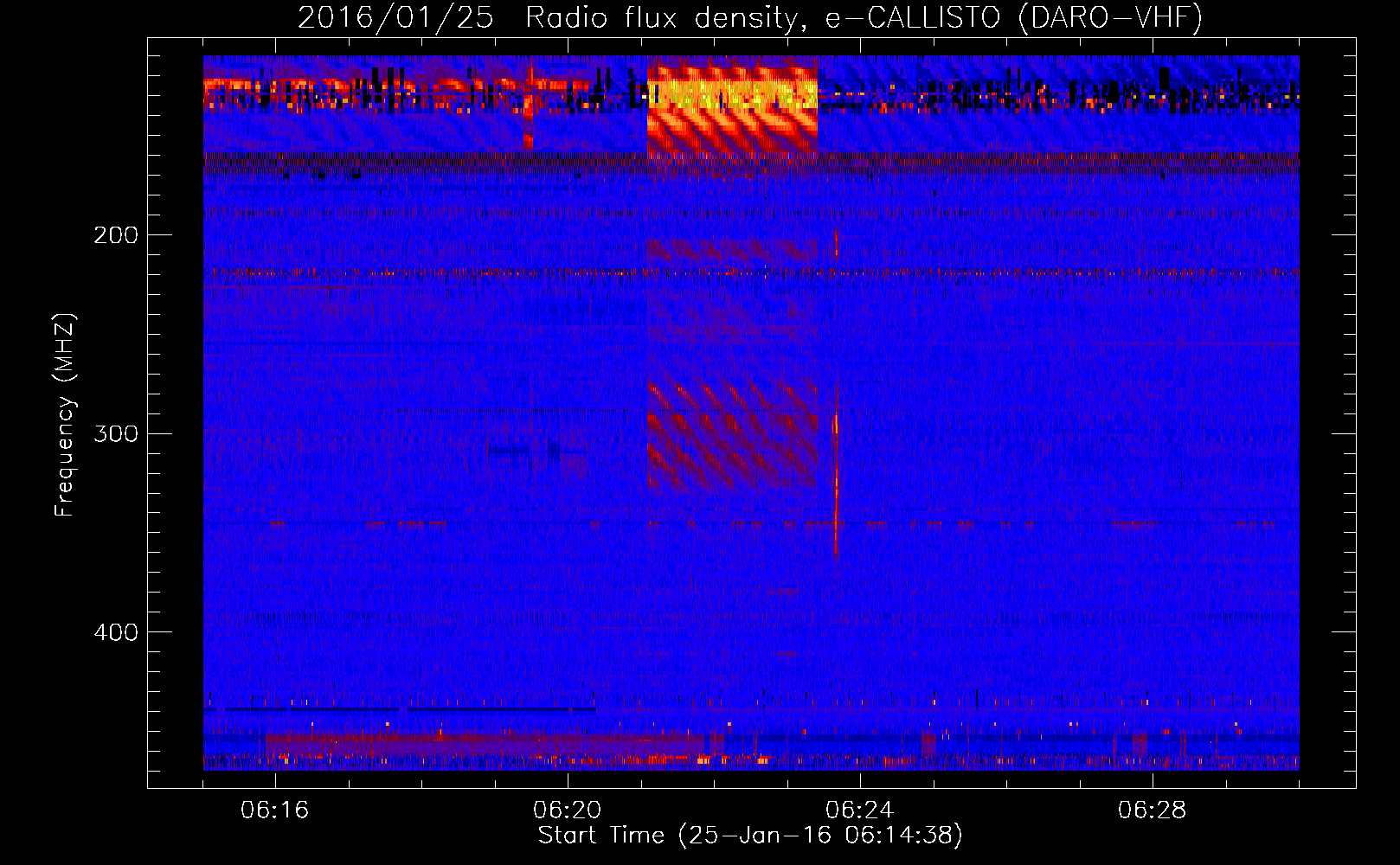Click the 200 MHz frequency axis label
Image resolution: width=1400 pixels, height=865 pixels.
(115, 235)
